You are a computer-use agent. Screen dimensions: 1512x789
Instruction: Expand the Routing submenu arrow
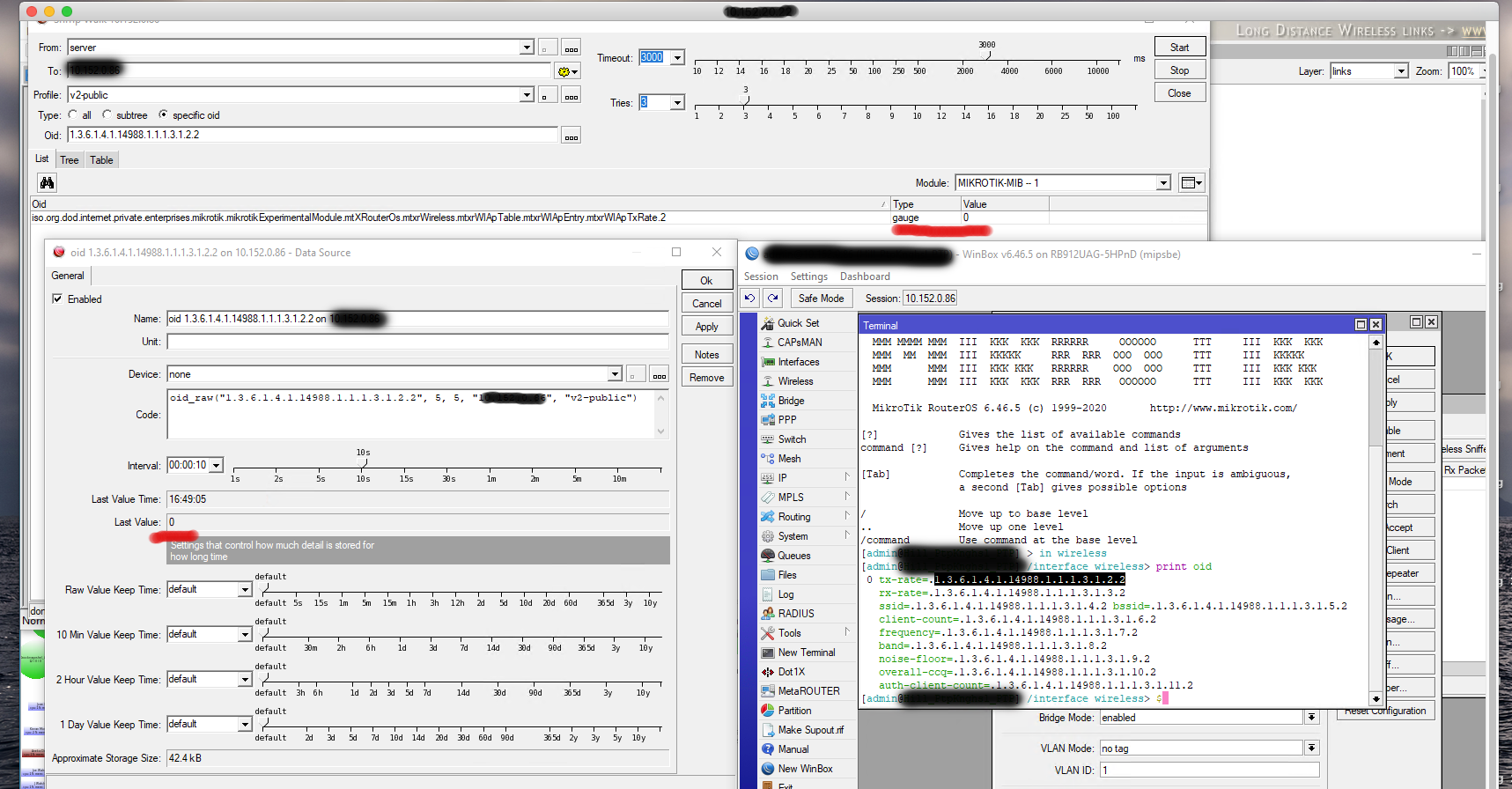pos(847,516)
